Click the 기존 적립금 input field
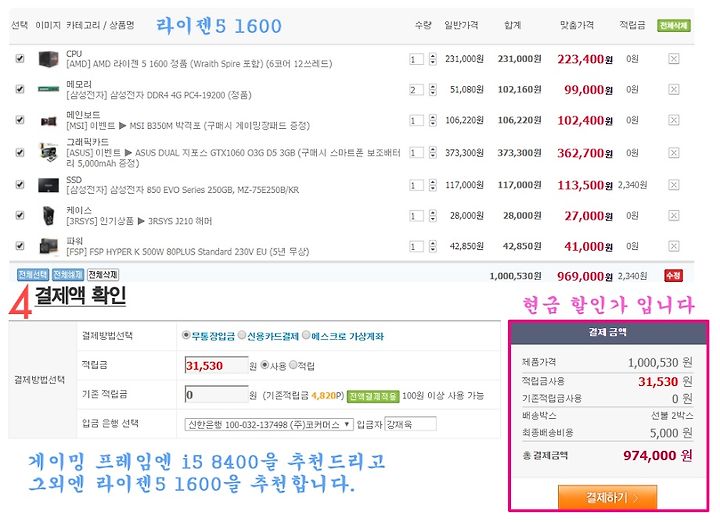This screenshot has width=720, height=522. tap(216, 394)
